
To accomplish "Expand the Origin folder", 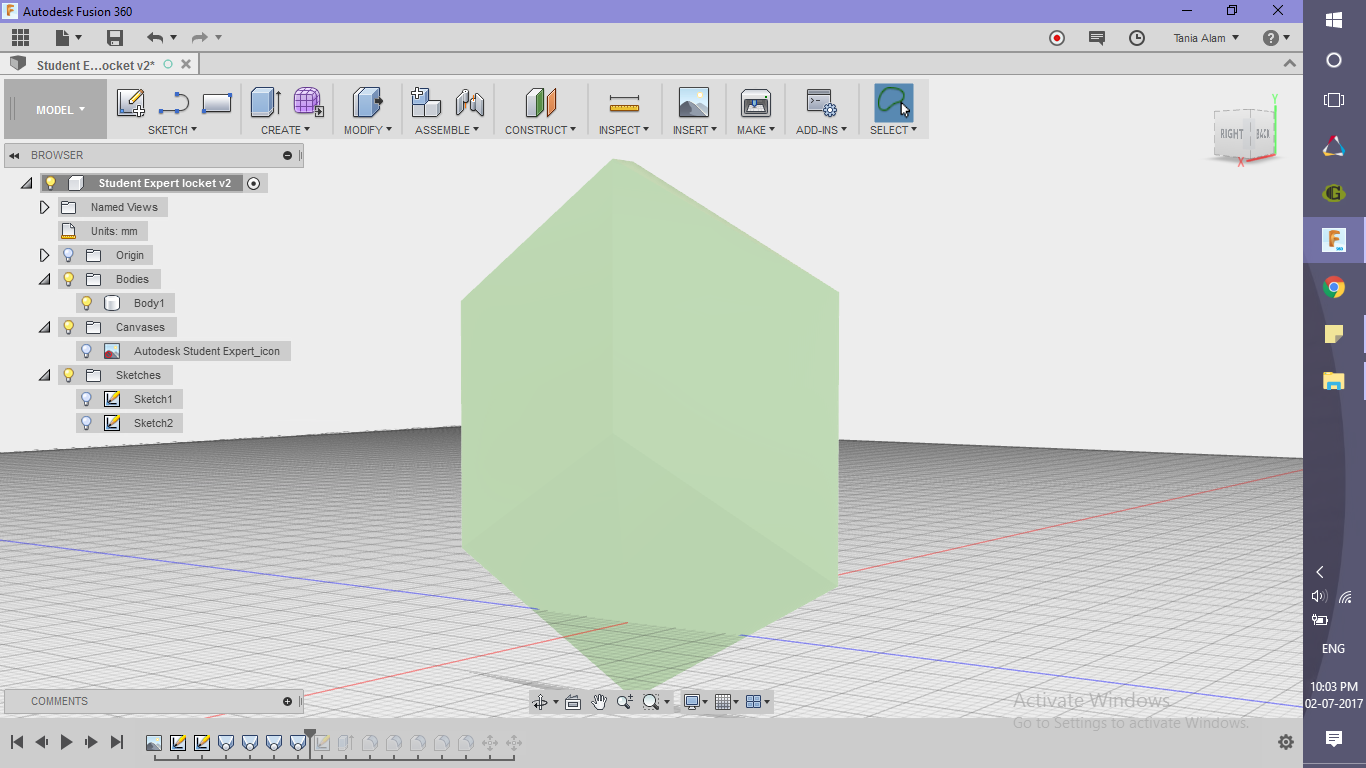I will click(x=44, y=255).
